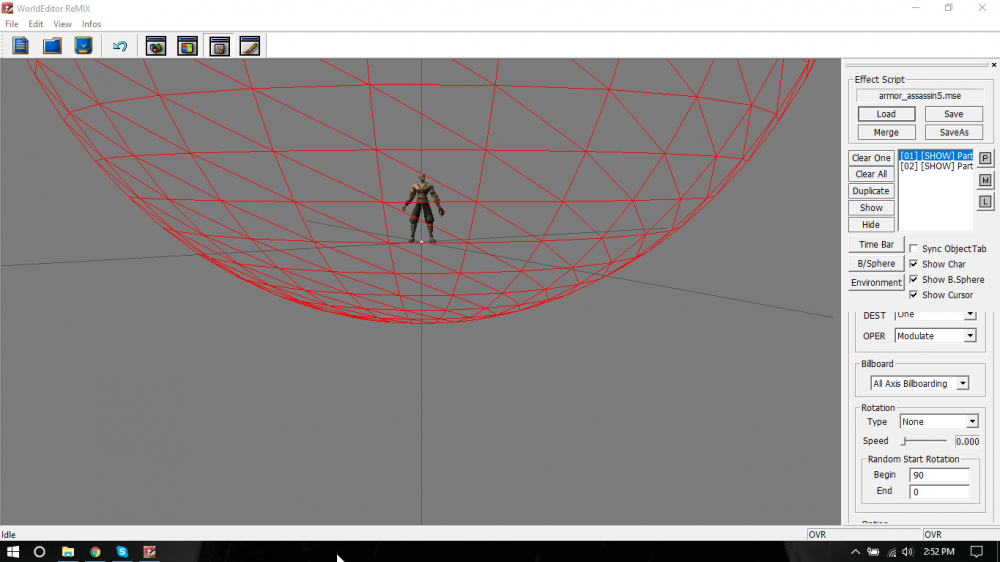Viewport: 1000px width, 562px height.
Task: Open the OPER Modulate dropdown
Action: coord(935,336)
